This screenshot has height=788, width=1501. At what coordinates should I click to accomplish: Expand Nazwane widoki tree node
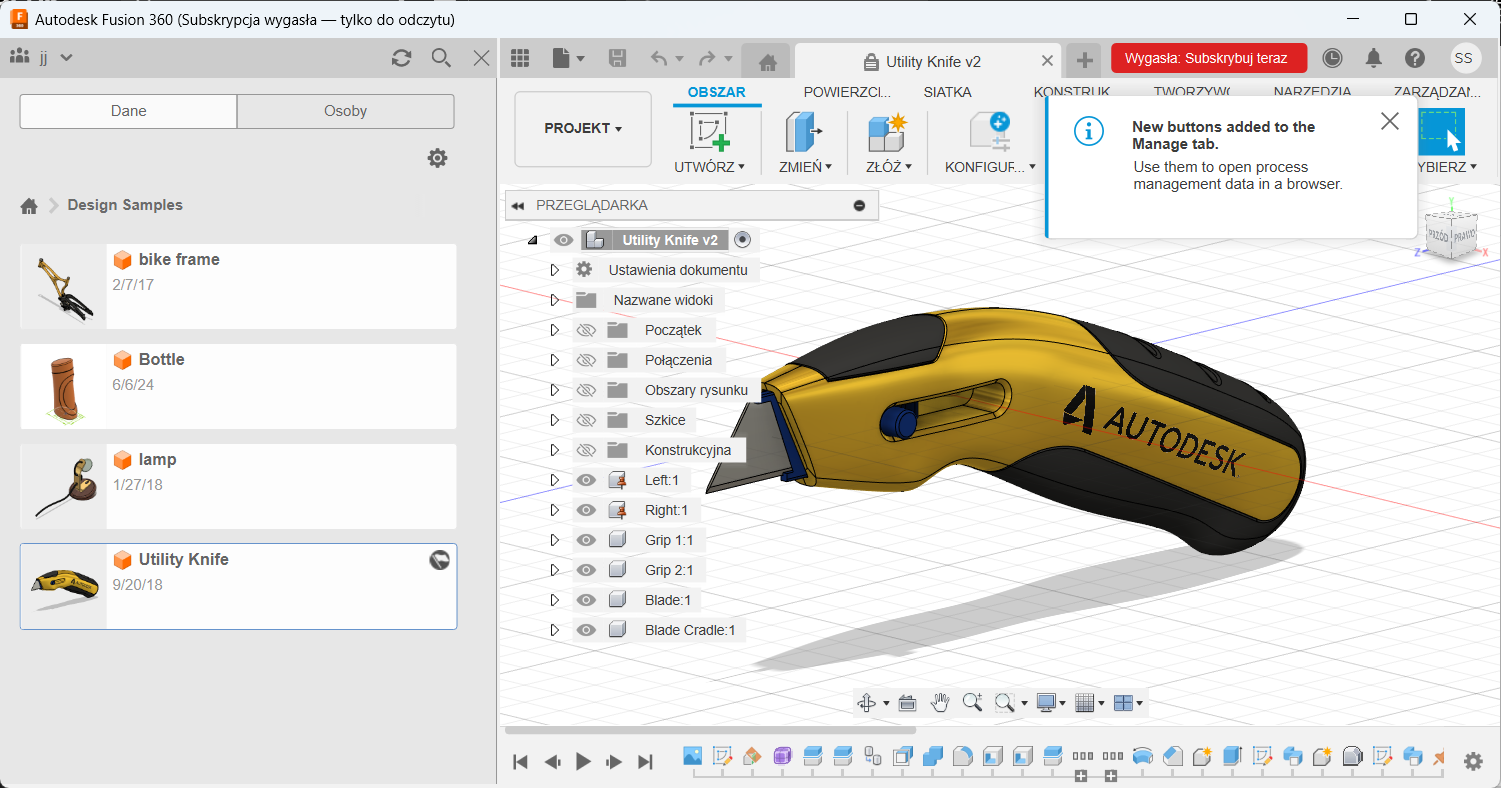pyautogui.click(x=554, y=300)
